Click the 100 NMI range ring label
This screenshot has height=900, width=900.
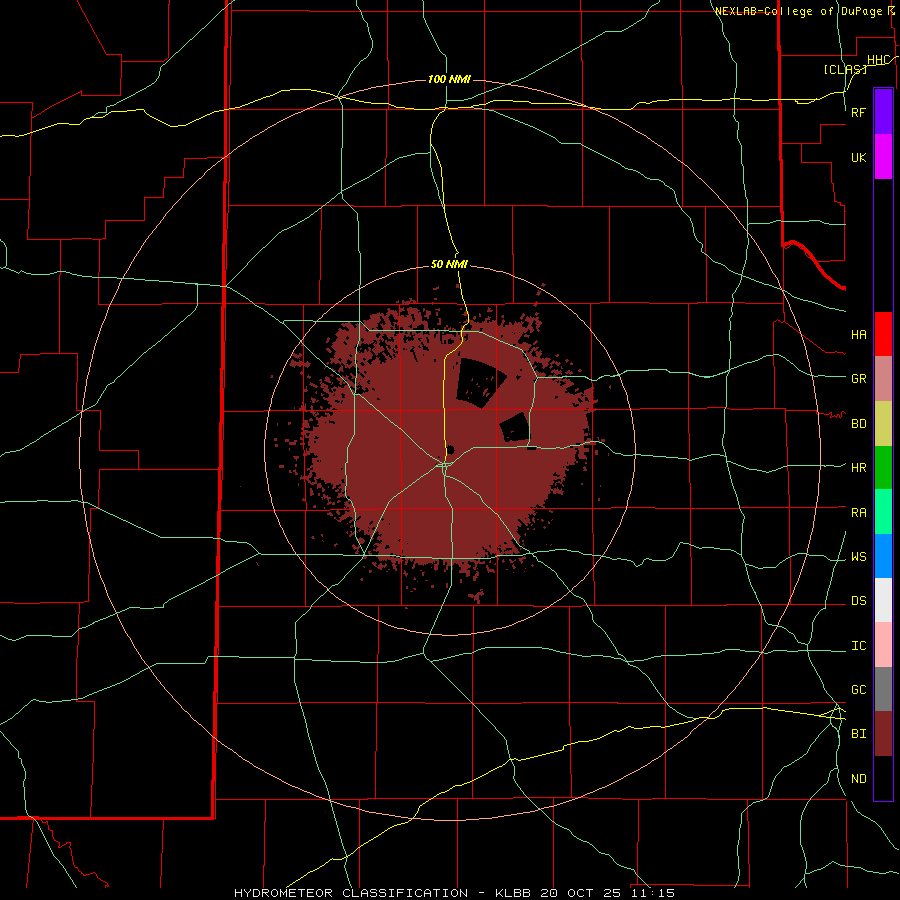tap(449, 79)
